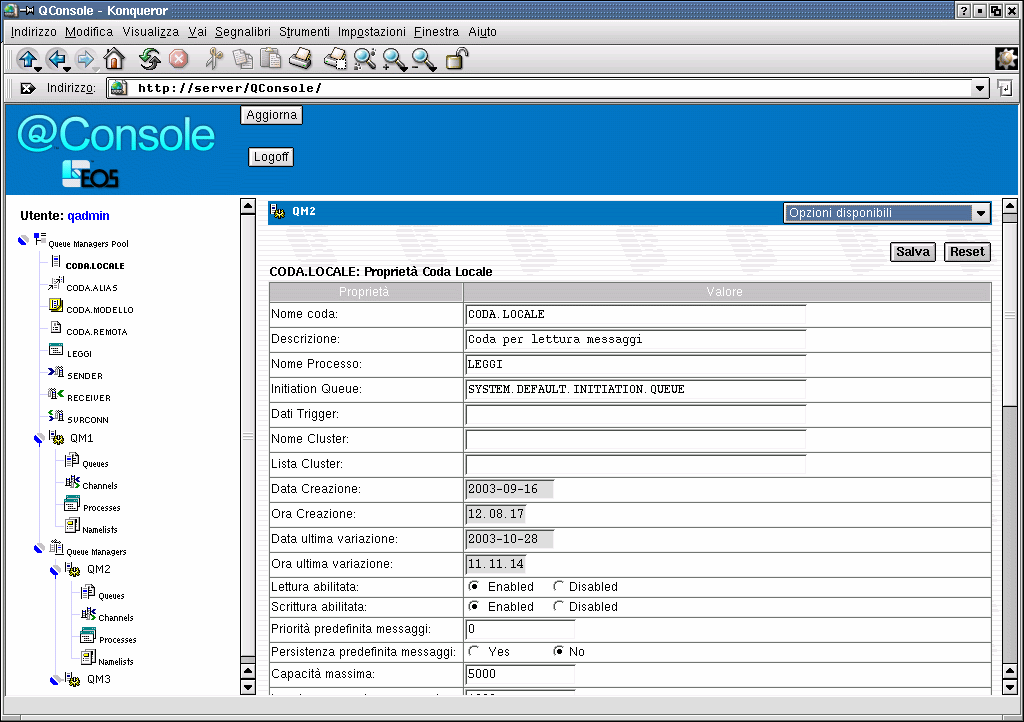This screenshot has width=1024, height=722.
Task: Click the Cut scissors icon
Action: pyautogui.click(x=214, y=60)
